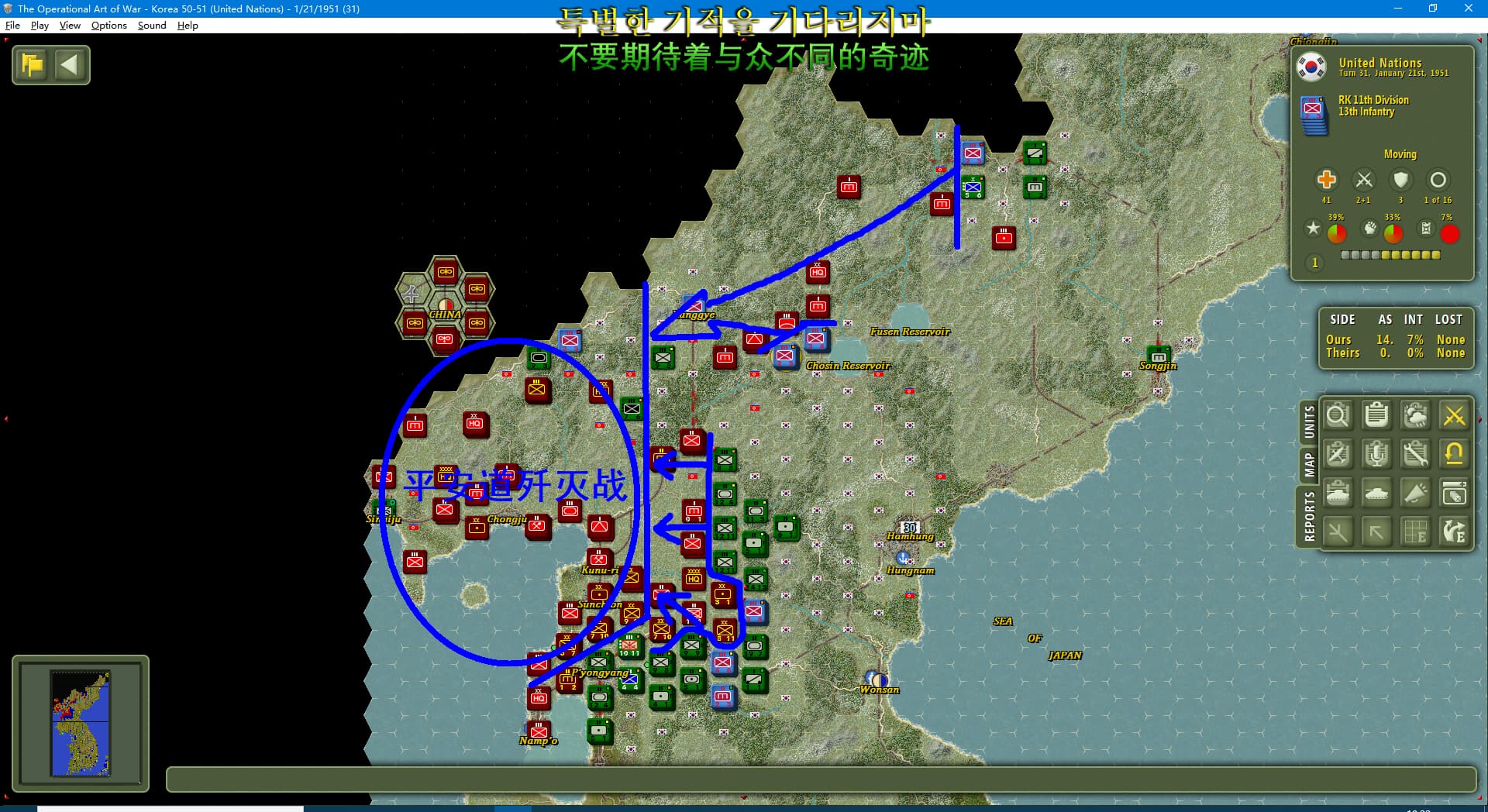This screenshot has width=1488, height=812.
Task: Click the Hamhung city label
Action: point(910,536)
